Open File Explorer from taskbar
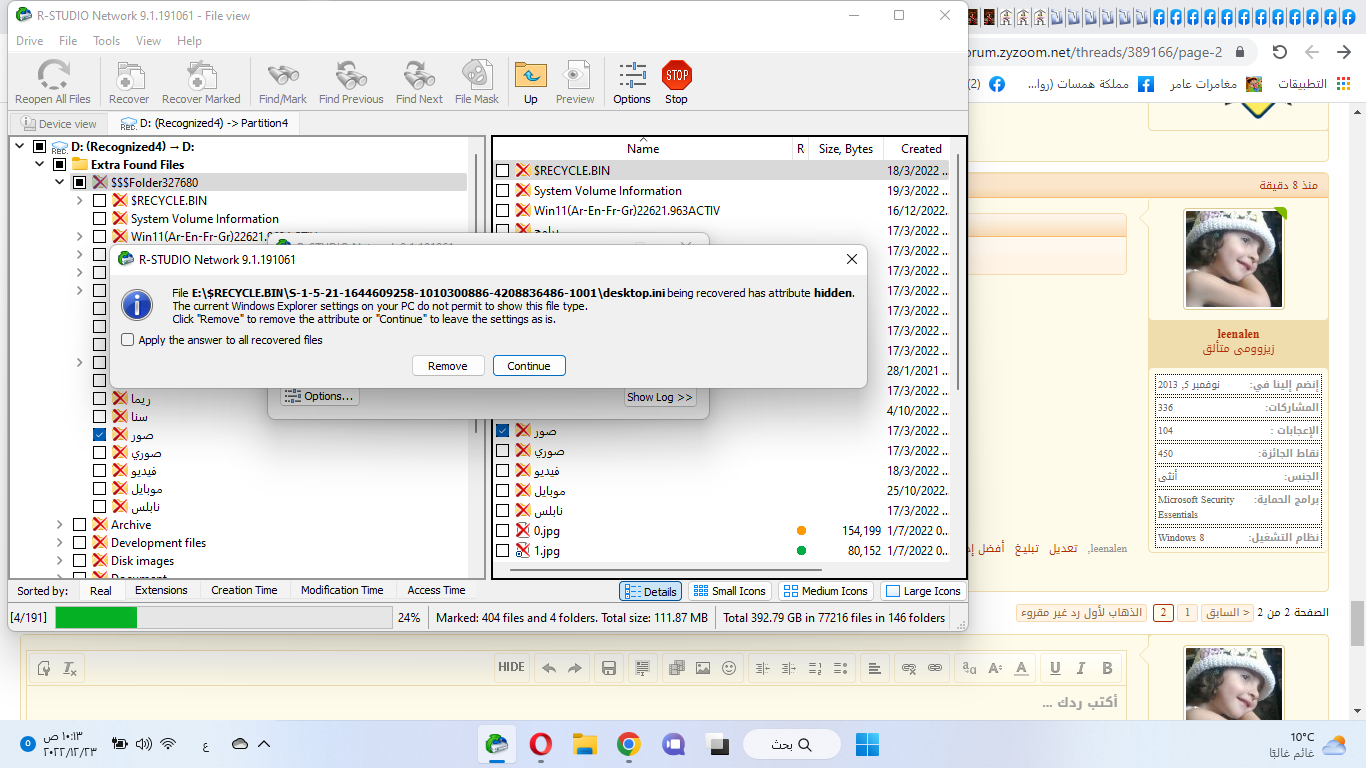This screenshot has height=768, width=1366. 584,744
